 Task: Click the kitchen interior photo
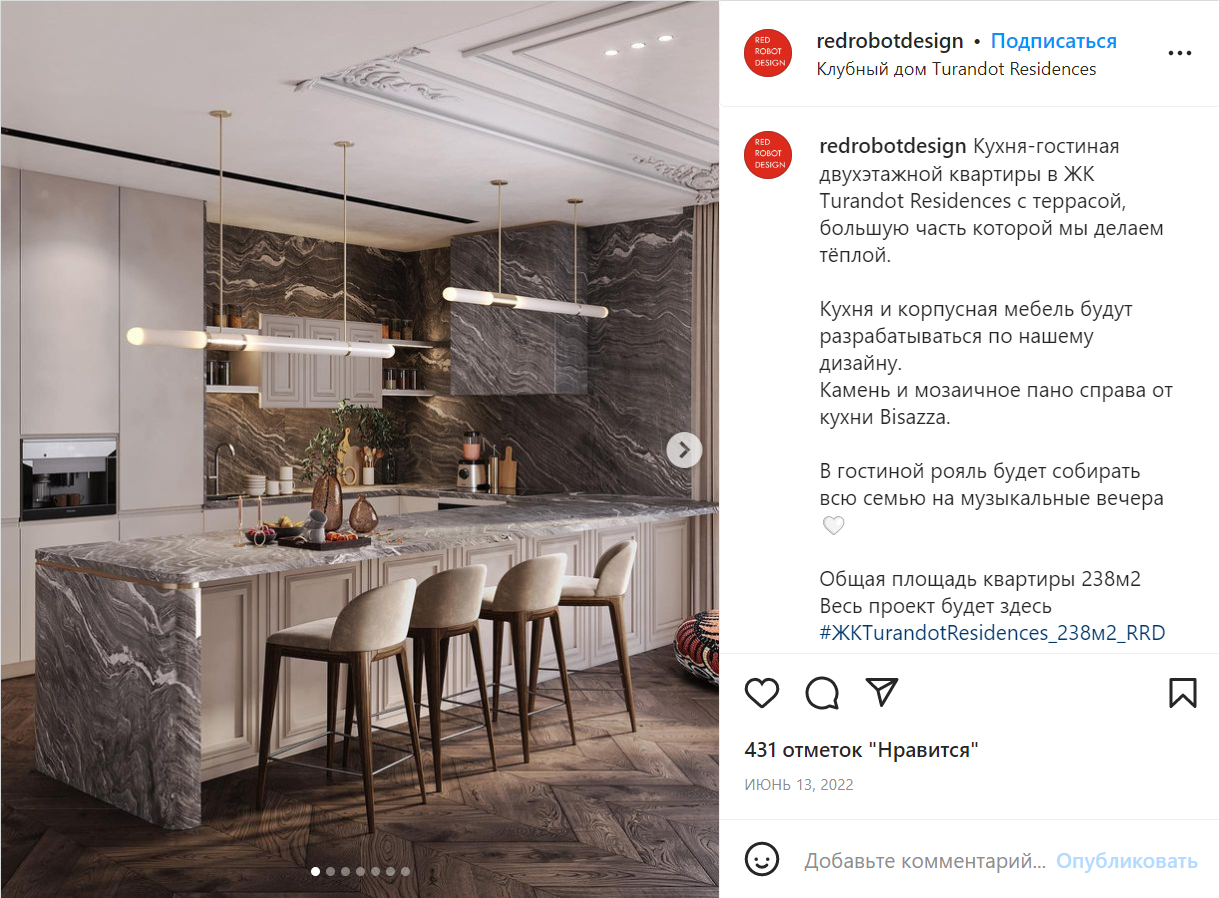[x=359, y=449]
